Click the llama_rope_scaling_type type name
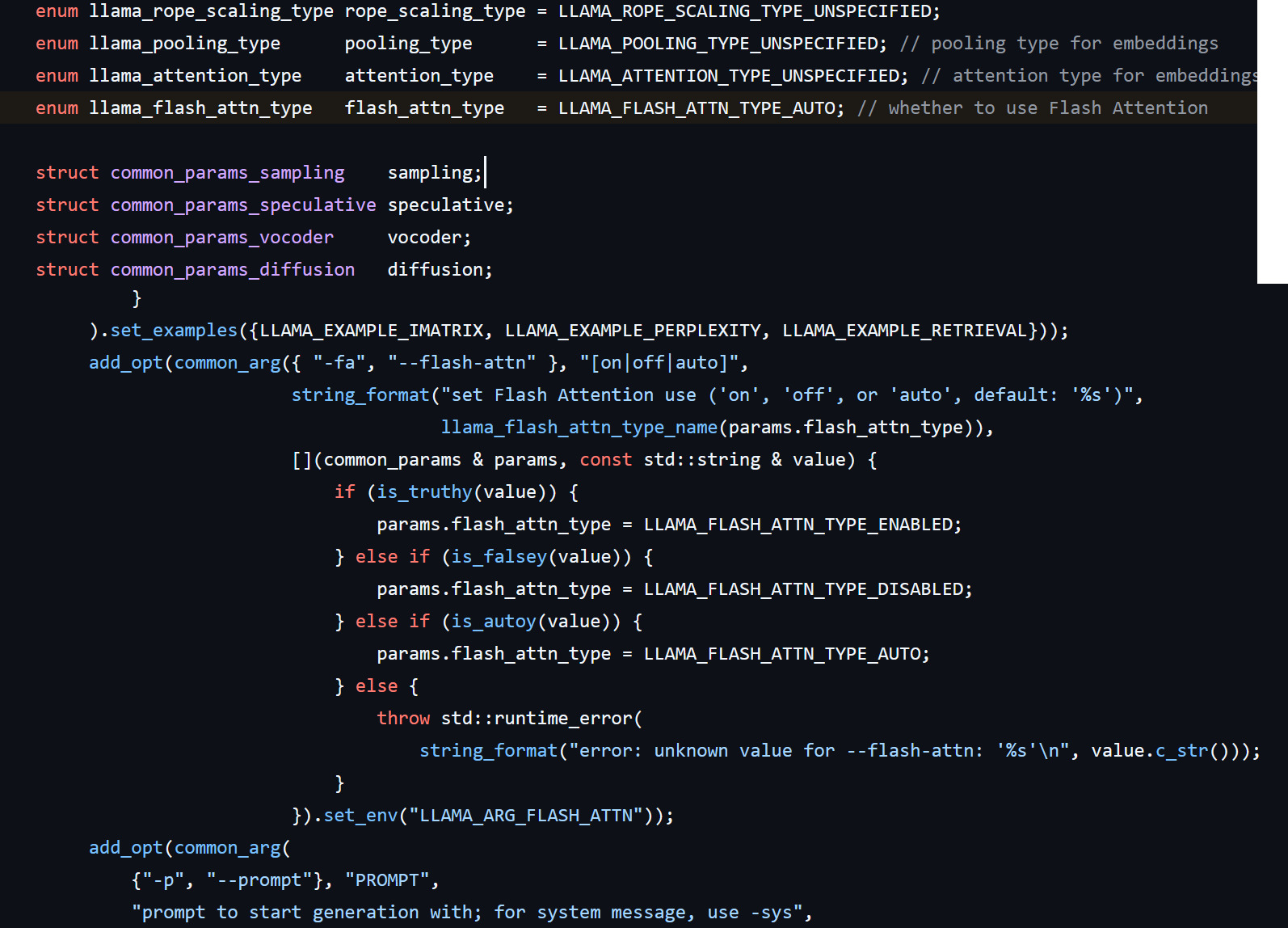Viewport: 1288px width, 928px height. click(211, 11)
